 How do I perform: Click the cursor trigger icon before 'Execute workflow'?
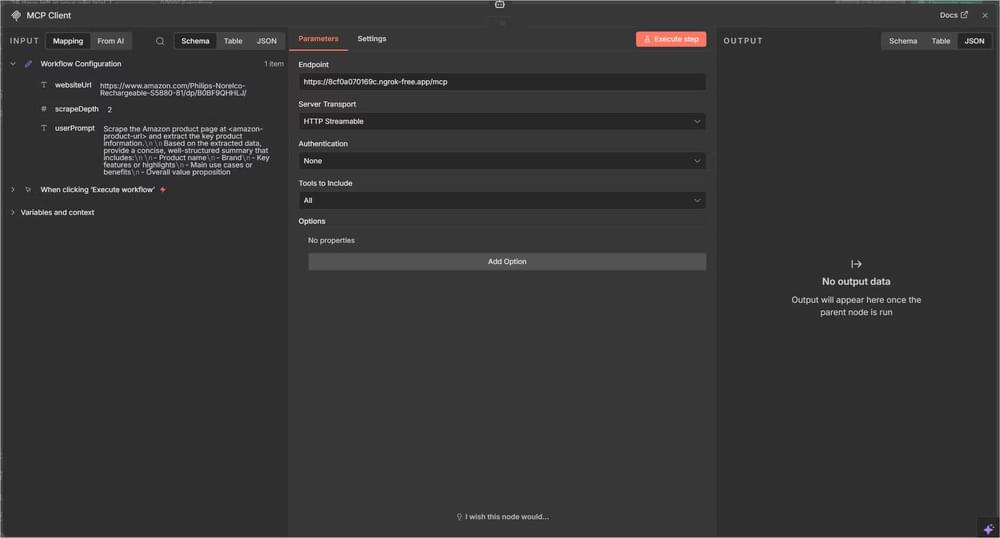pyautogui.click(x=28, y=189)
